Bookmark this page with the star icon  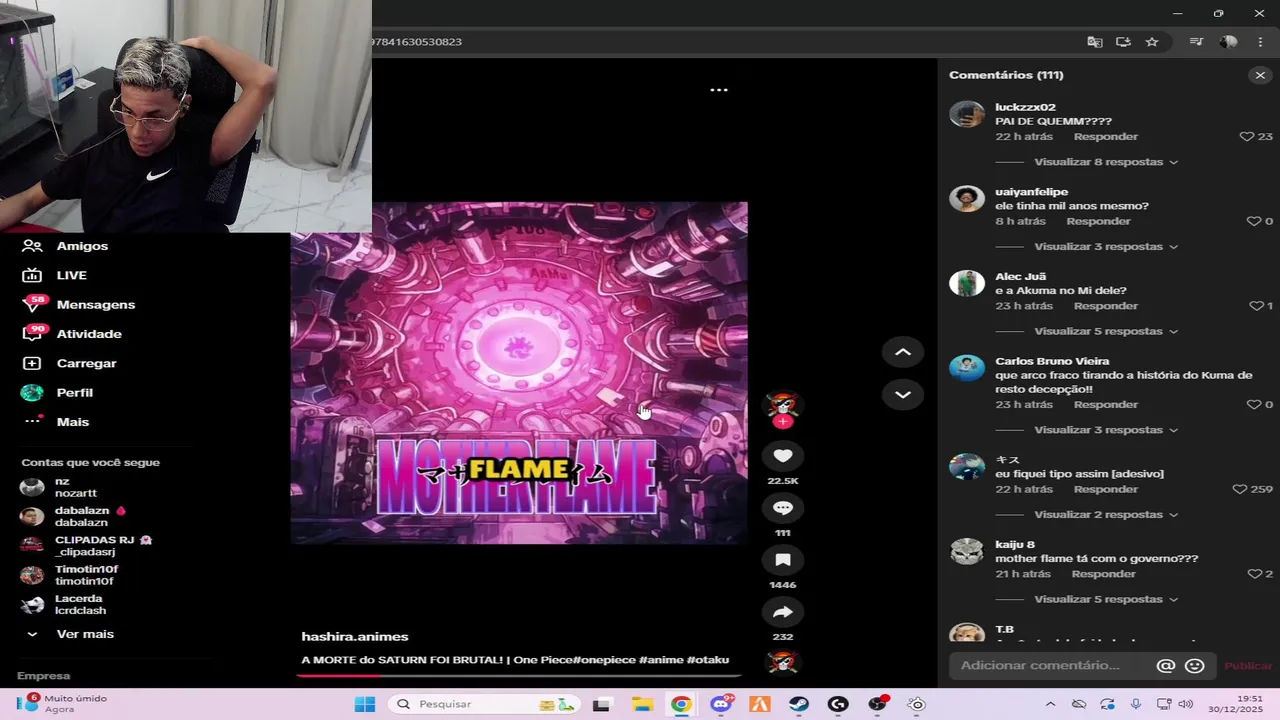point(1152,42)
